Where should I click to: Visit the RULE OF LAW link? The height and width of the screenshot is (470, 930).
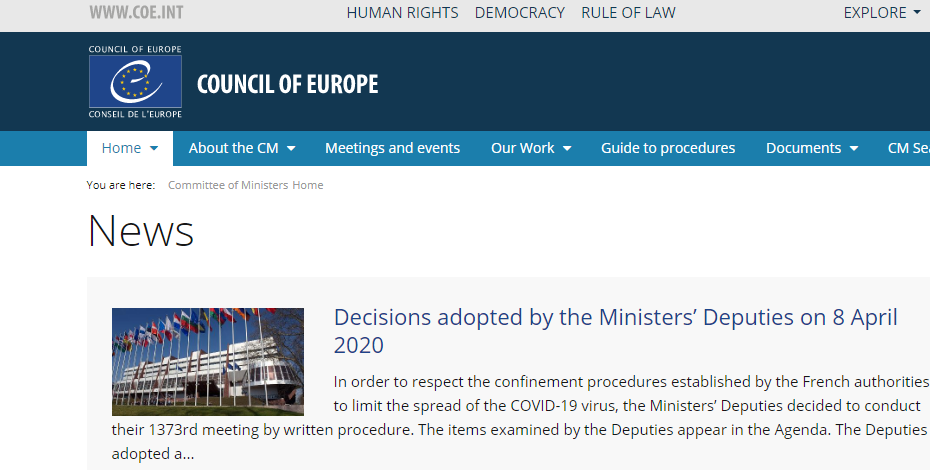coord(628,12)
